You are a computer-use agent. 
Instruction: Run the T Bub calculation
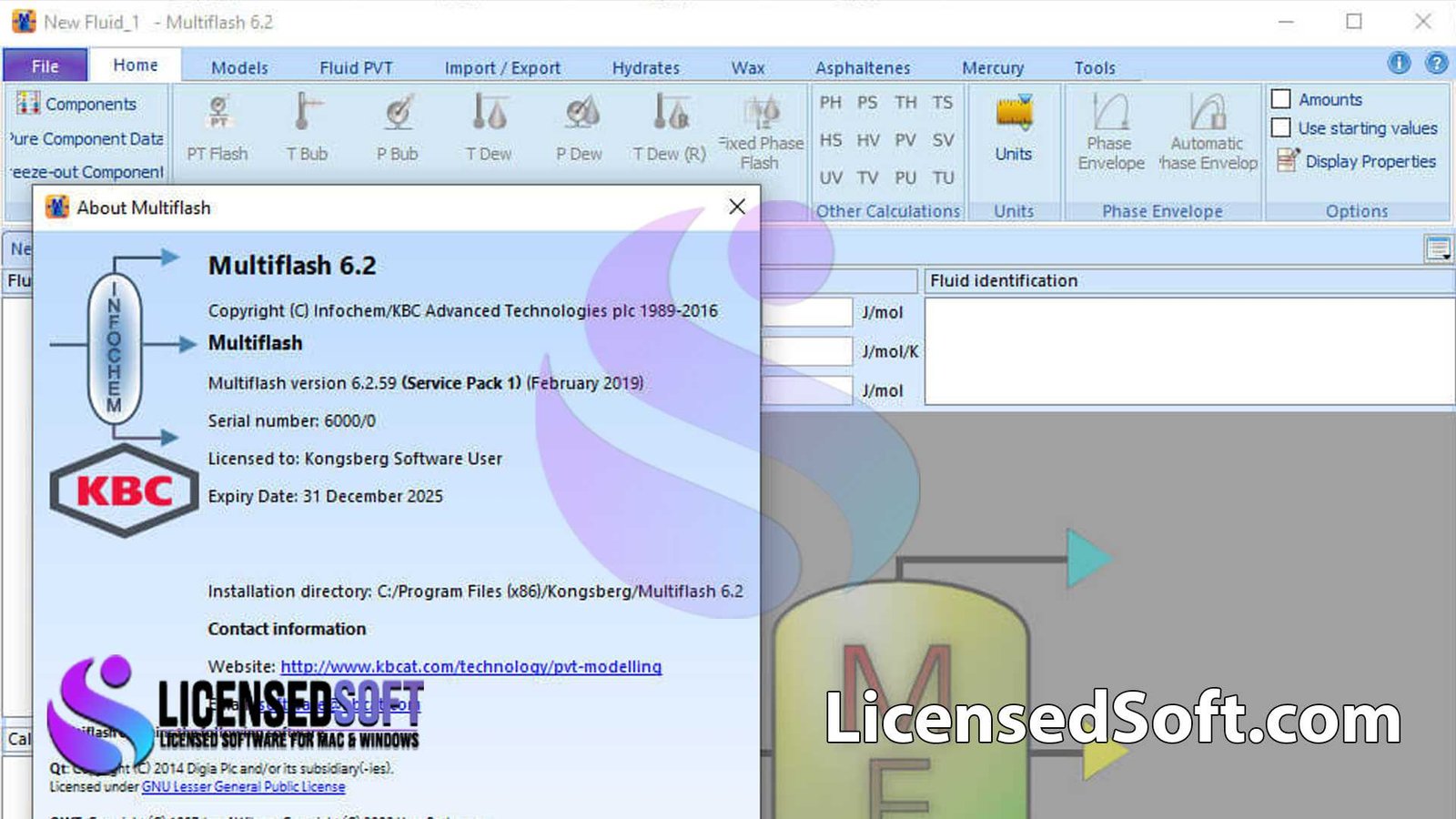[307, 127]
